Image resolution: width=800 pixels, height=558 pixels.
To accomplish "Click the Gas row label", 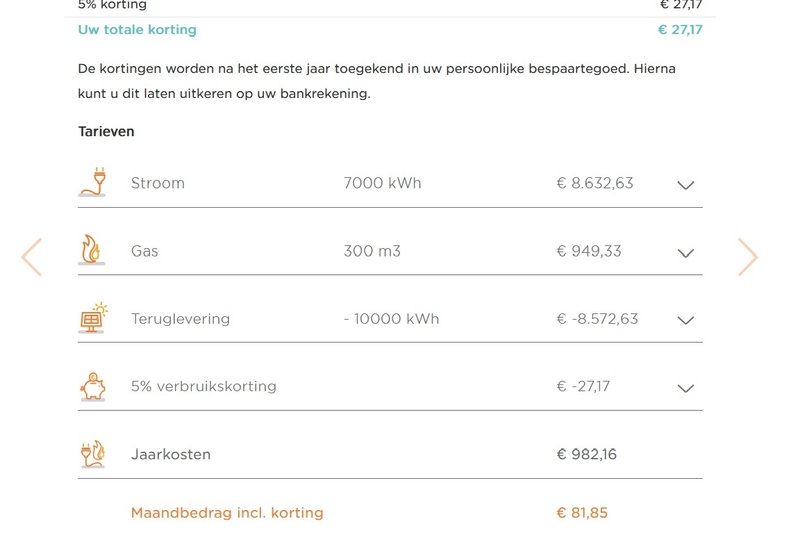I will coord(145,251).
